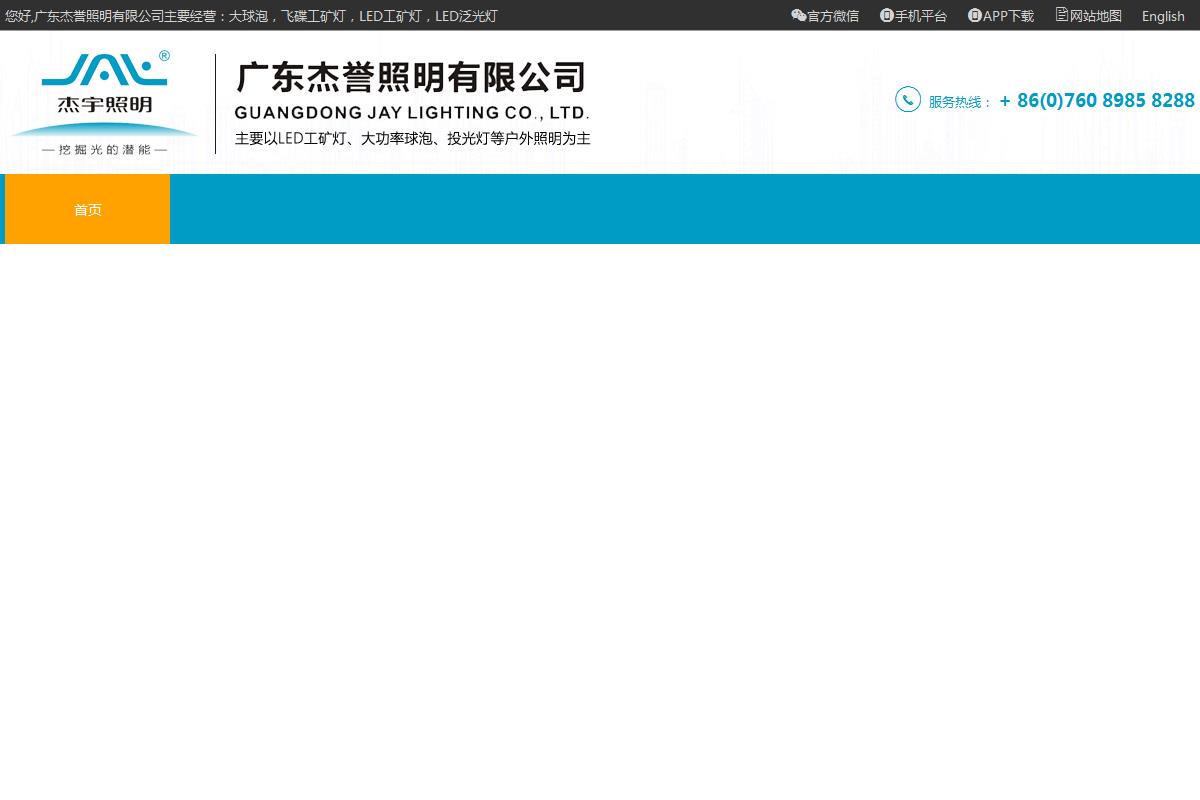Image resolution: width=1200 pixels, height=800 pixels.
Task: Click the hotline number + 86(0)760 8985 8288
Action: (1097, 100)
